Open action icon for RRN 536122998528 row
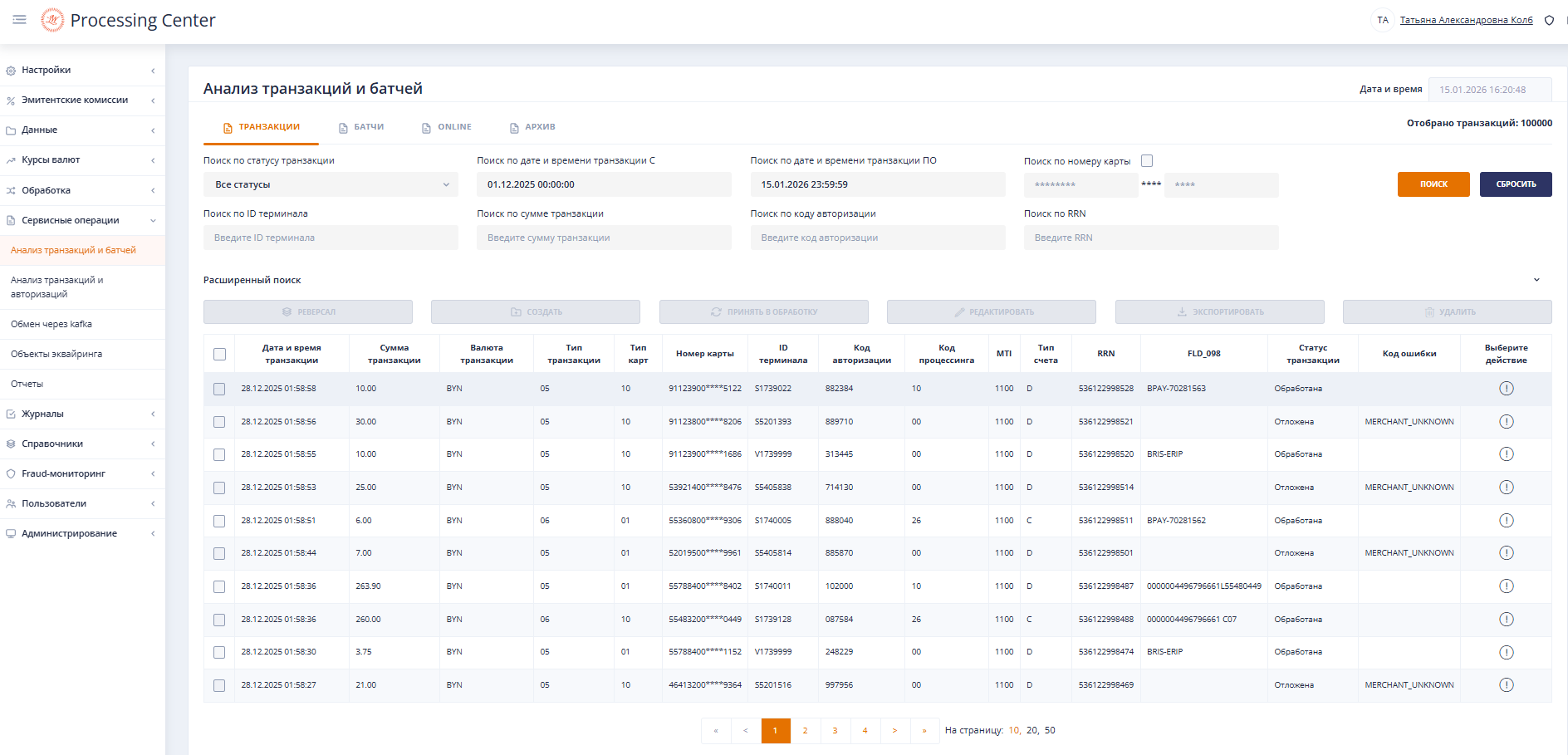 tap(1506, 389)
